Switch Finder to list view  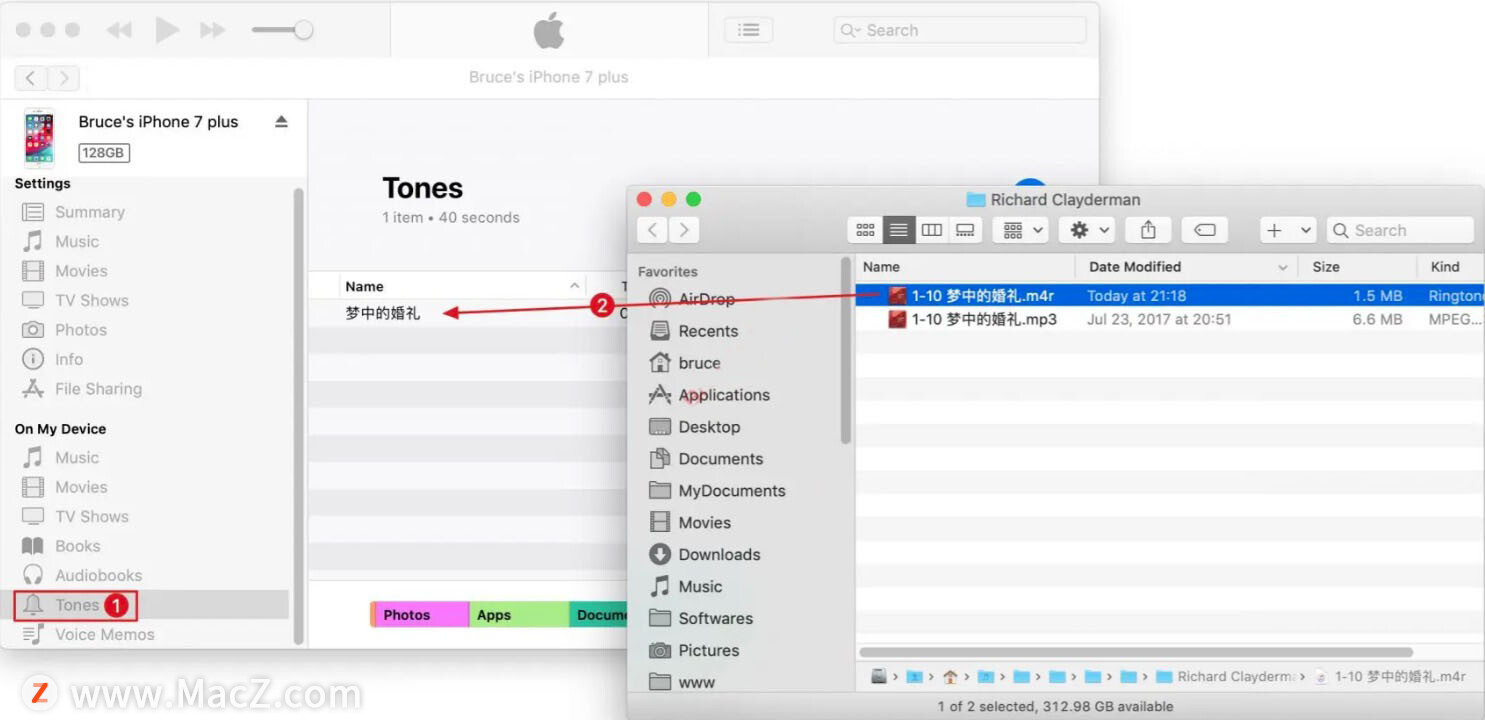(898, 230)
